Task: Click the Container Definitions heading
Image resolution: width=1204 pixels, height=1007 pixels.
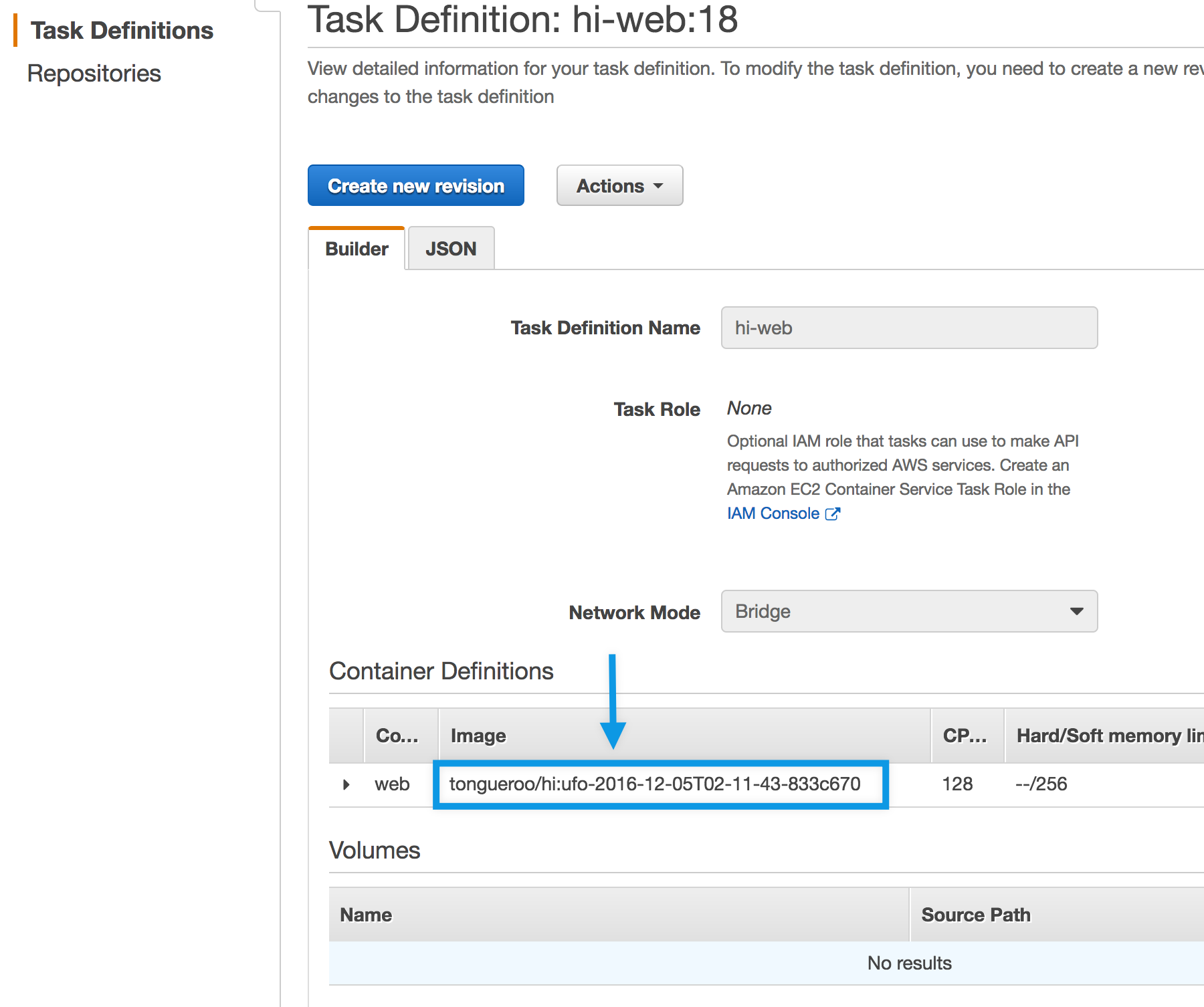Action: tap(441, 671)
